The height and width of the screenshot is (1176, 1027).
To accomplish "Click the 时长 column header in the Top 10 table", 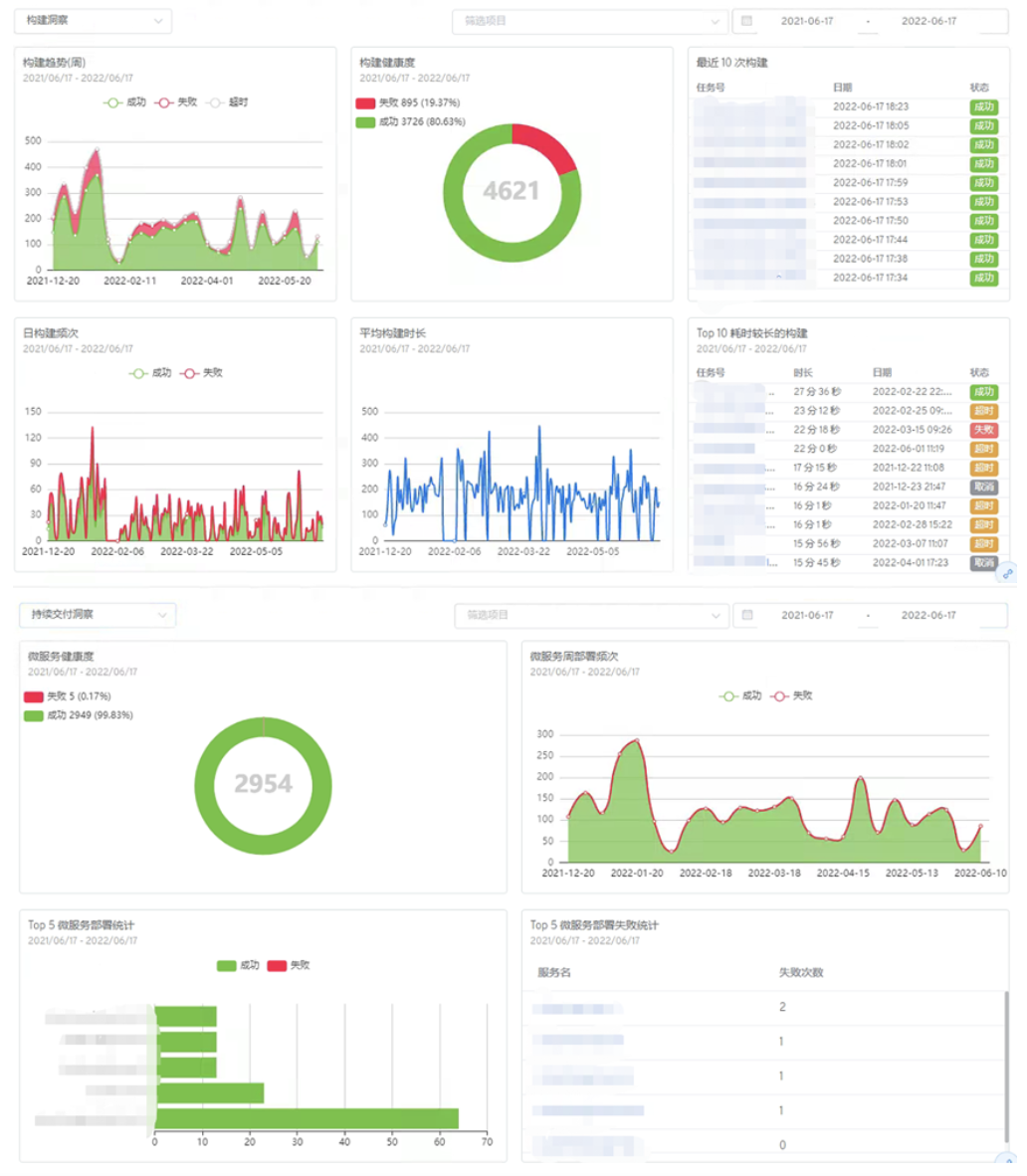I will (803, 373).
